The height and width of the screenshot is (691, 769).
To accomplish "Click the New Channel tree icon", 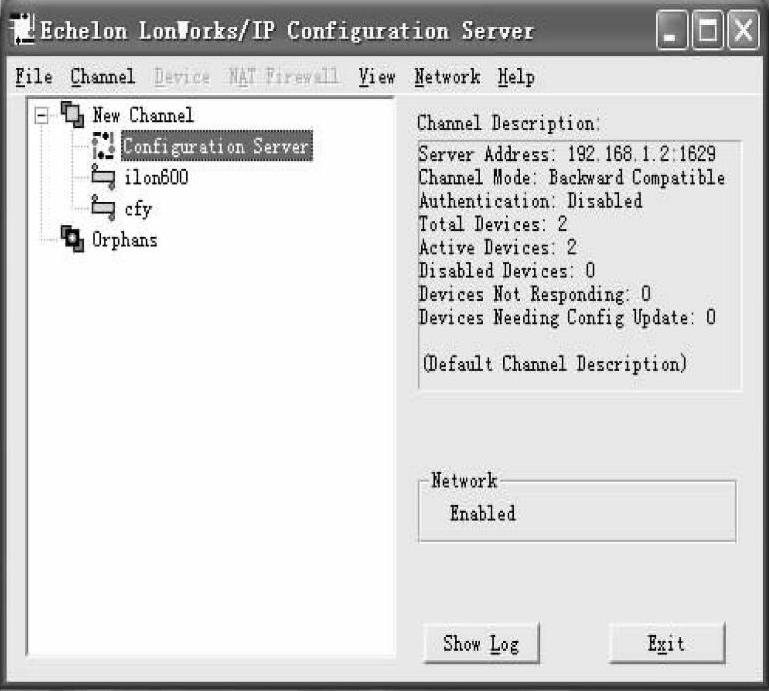I will 72,115.
